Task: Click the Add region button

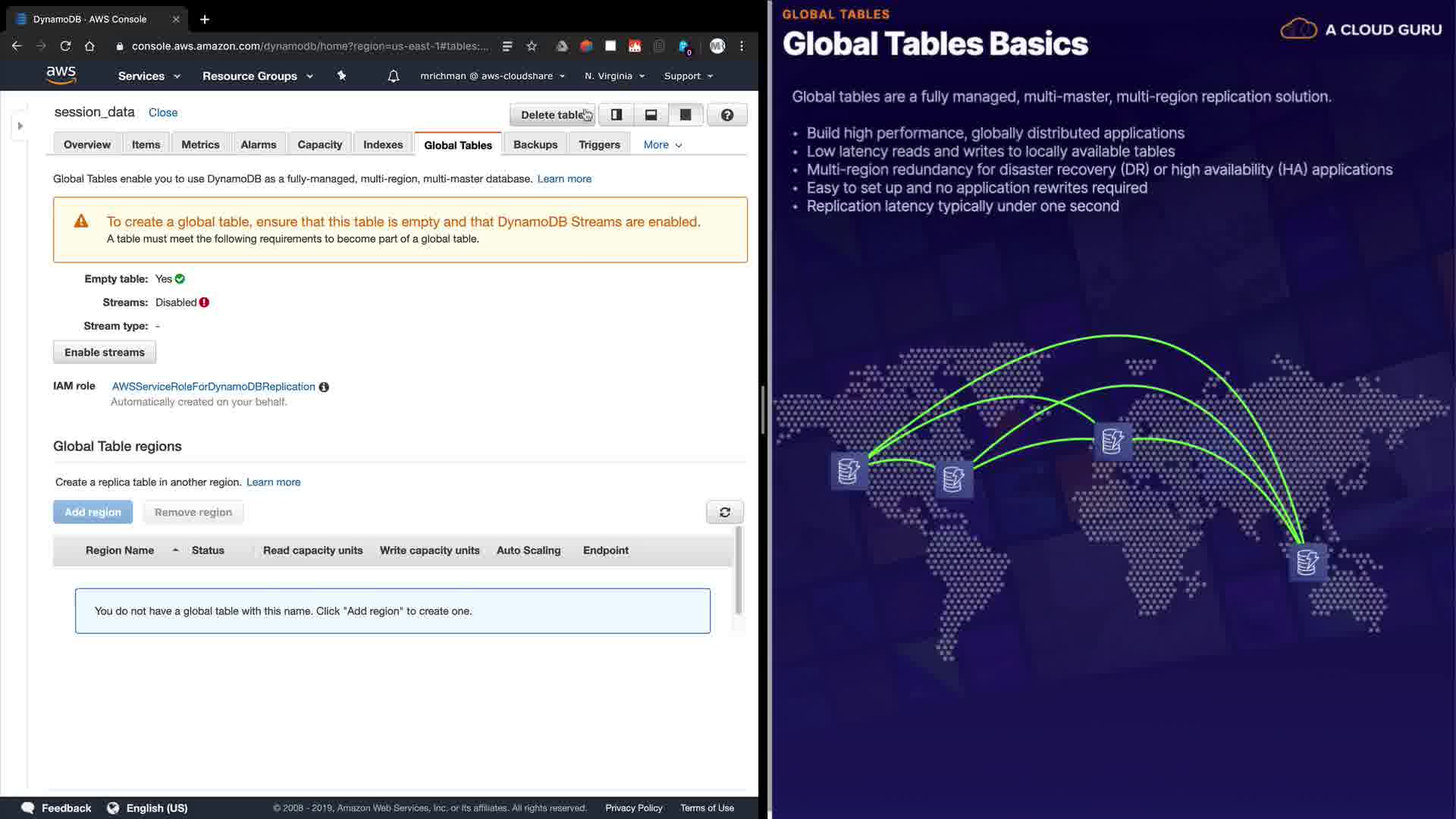Action: point(93,512)
